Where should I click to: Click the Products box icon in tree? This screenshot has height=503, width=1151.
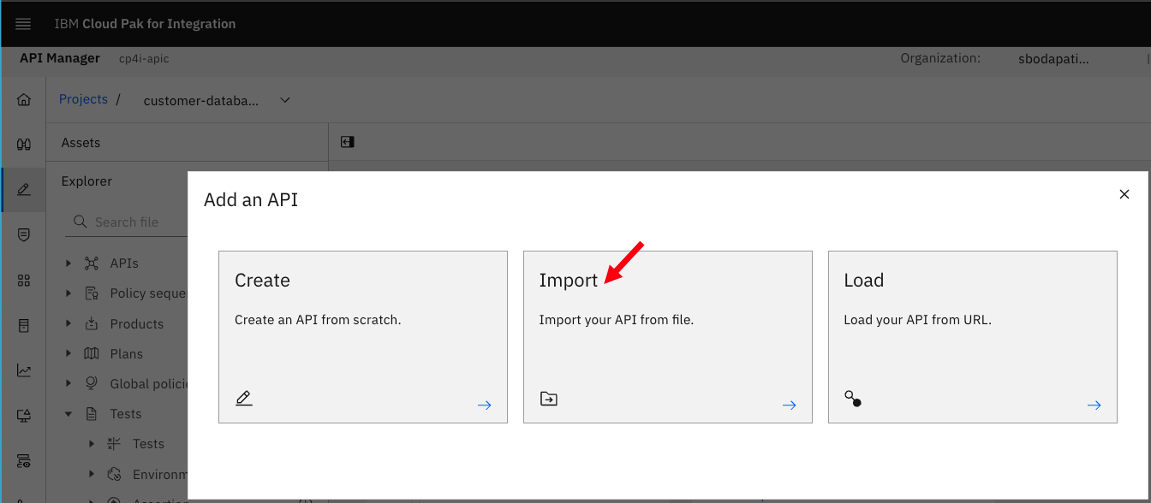click(92, 323)
